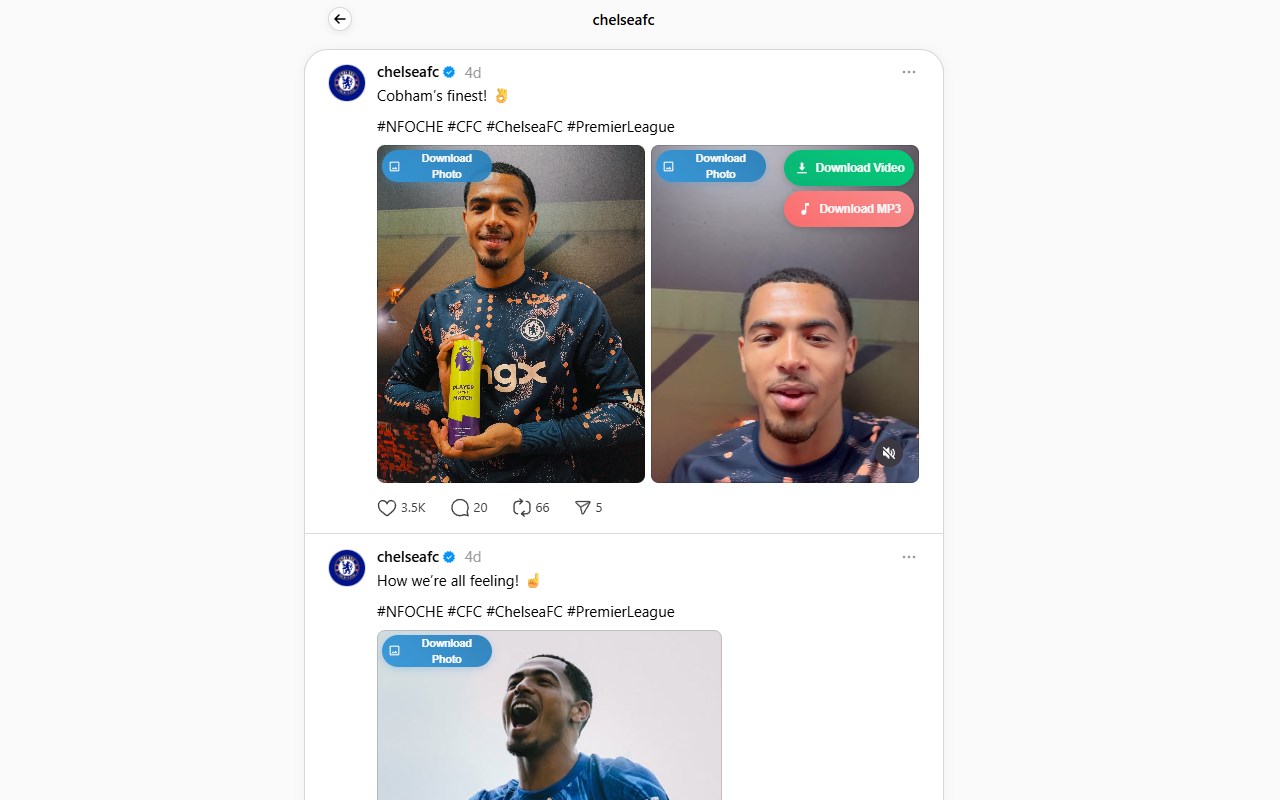Repost the Cobham's finest post
Image resolution: width=1280 pixels, height=800 pixels.
[521, 508]
